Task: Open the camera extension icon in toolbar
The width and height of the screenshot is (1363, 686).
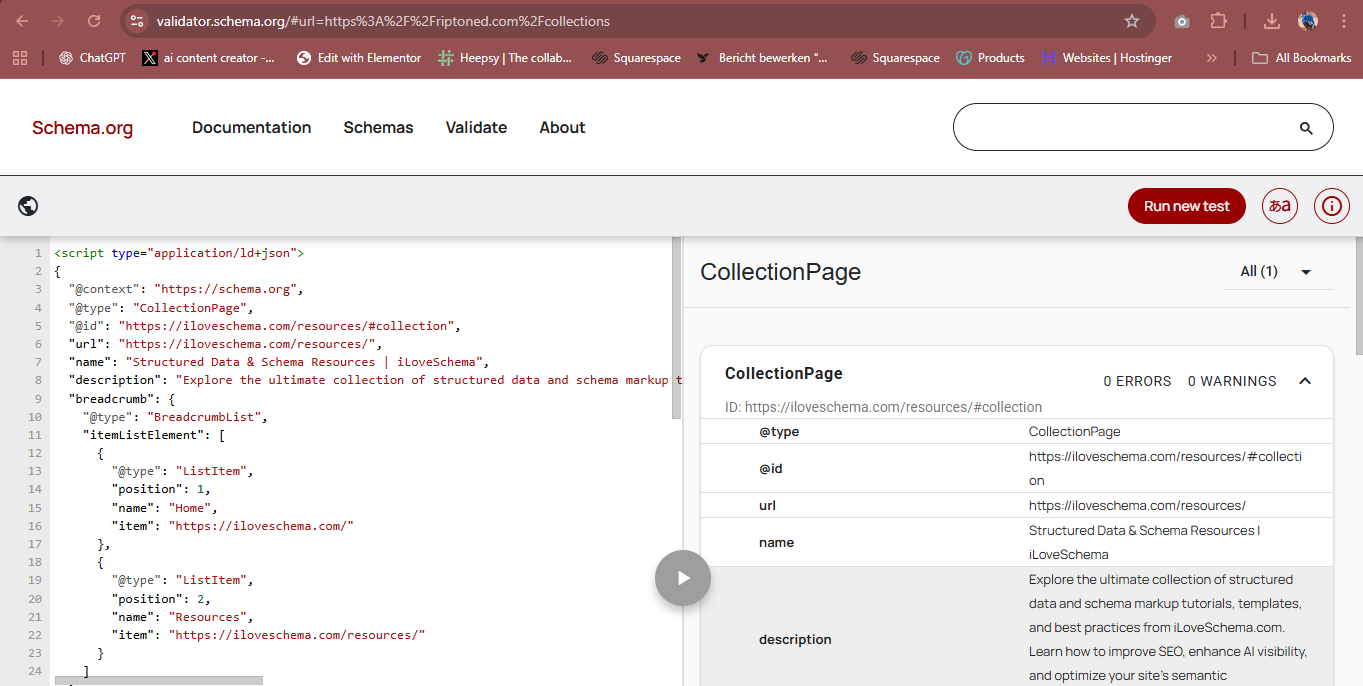Action: coord(1182,21)
